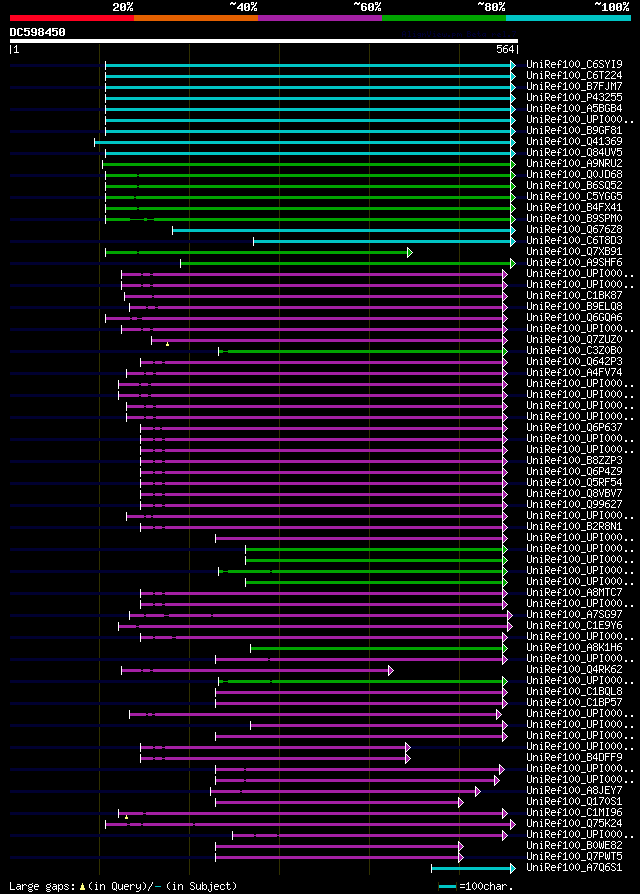The image size is (640, 894).
Task: Select the UniRef100_A9SHF6 label
Action: click(x=574, y=262)
